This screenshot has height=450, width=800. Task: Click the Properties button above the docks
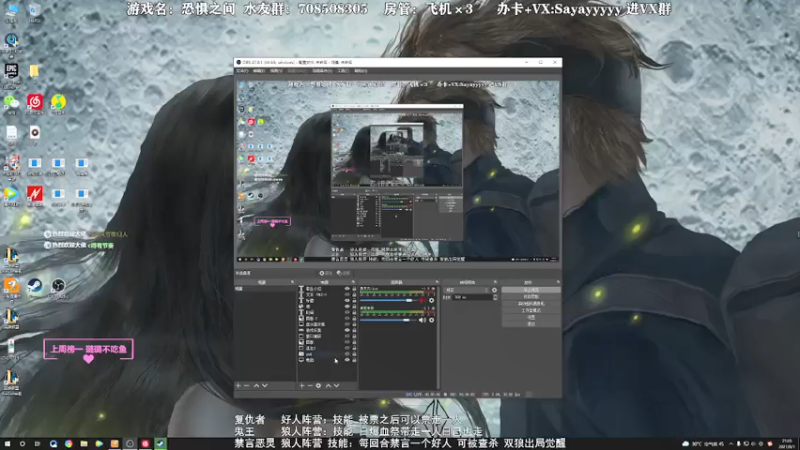(326, 273)
